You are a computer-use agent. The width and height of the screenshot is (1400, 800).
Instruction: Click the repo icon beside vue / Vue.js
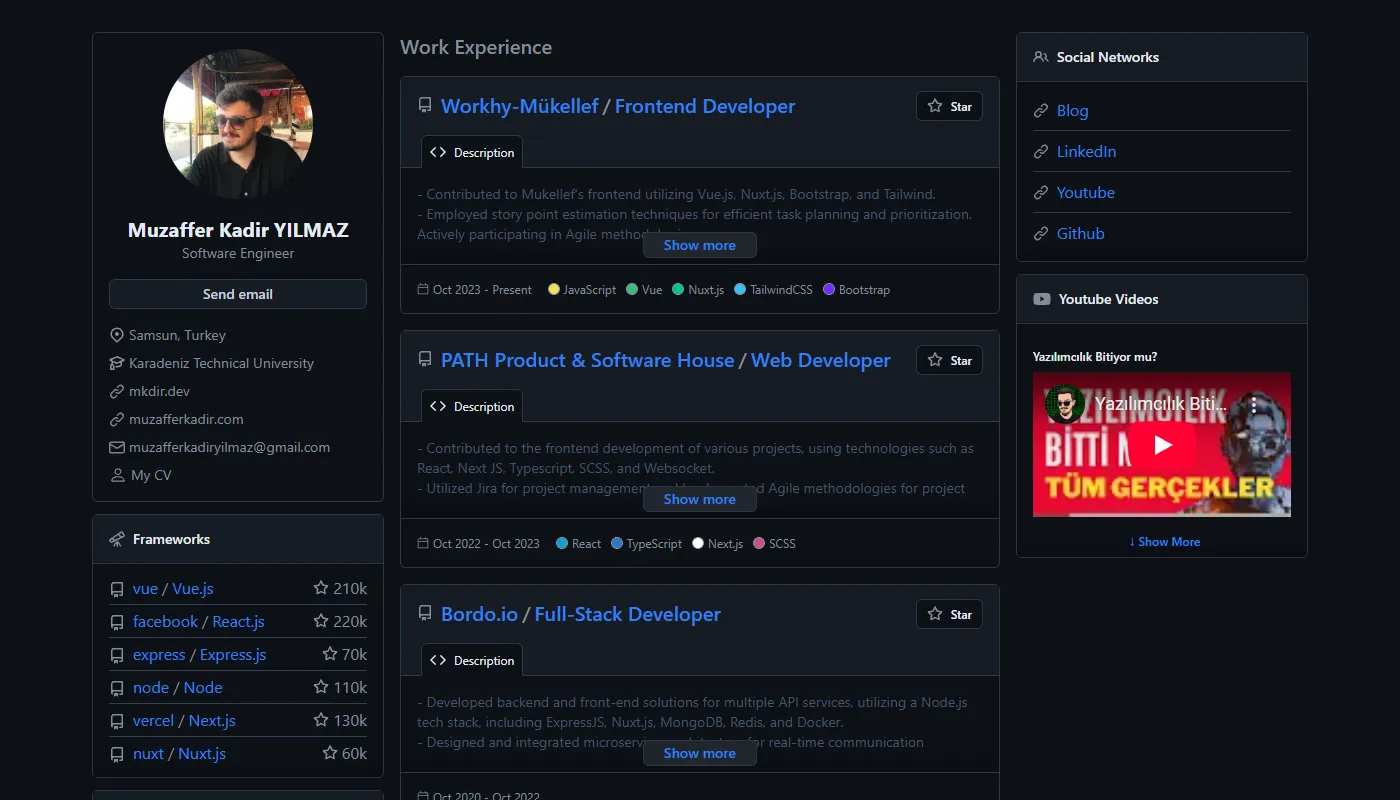pos(117,590)
